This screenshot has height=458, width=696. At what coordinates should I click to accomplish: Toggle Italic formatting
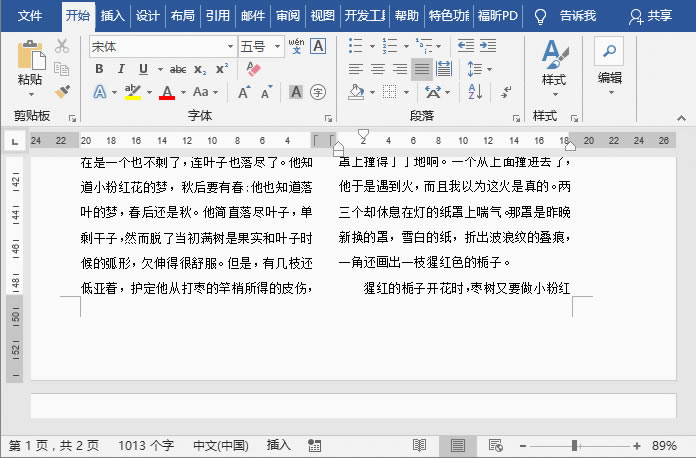(121, 69)
